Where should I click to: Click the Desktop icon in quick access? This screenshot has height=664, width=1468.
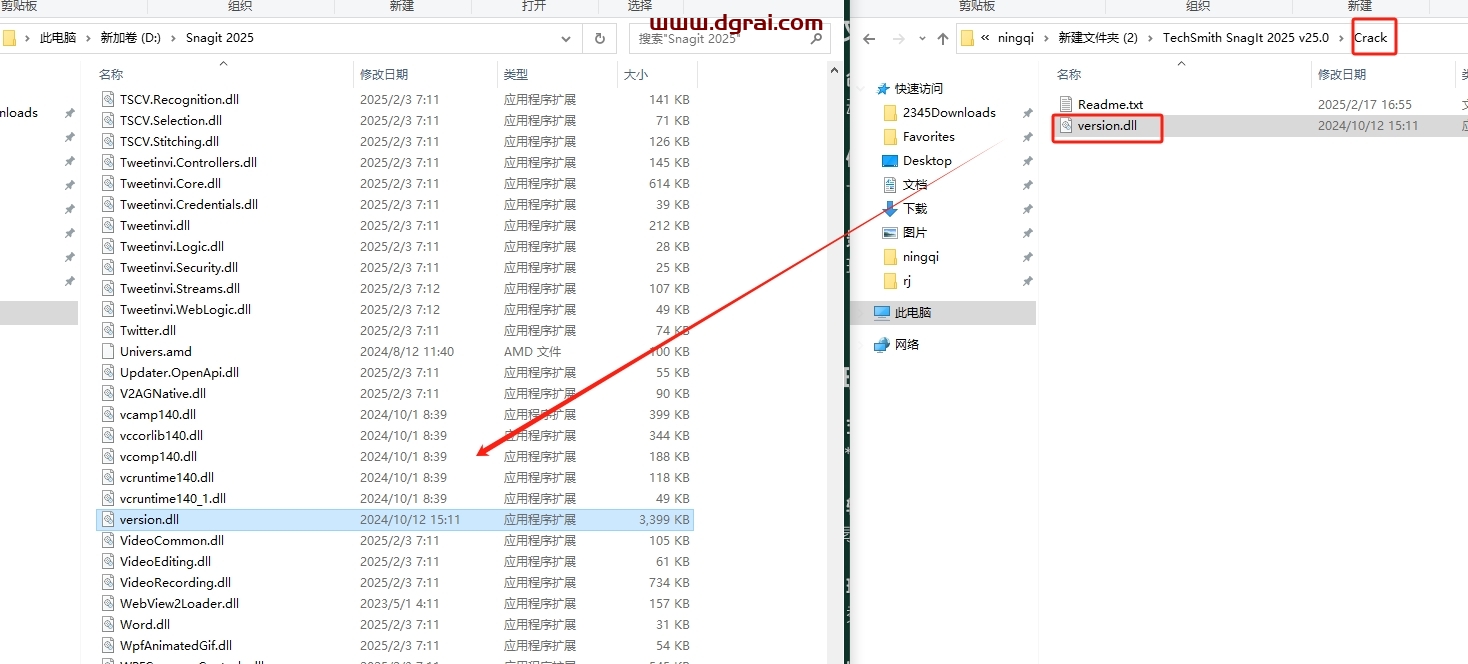[890, 160]
